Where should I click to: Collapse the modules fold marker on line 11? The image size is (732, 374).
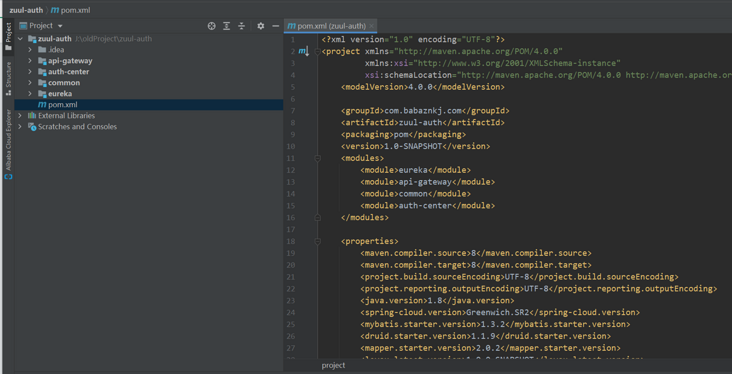317,158
